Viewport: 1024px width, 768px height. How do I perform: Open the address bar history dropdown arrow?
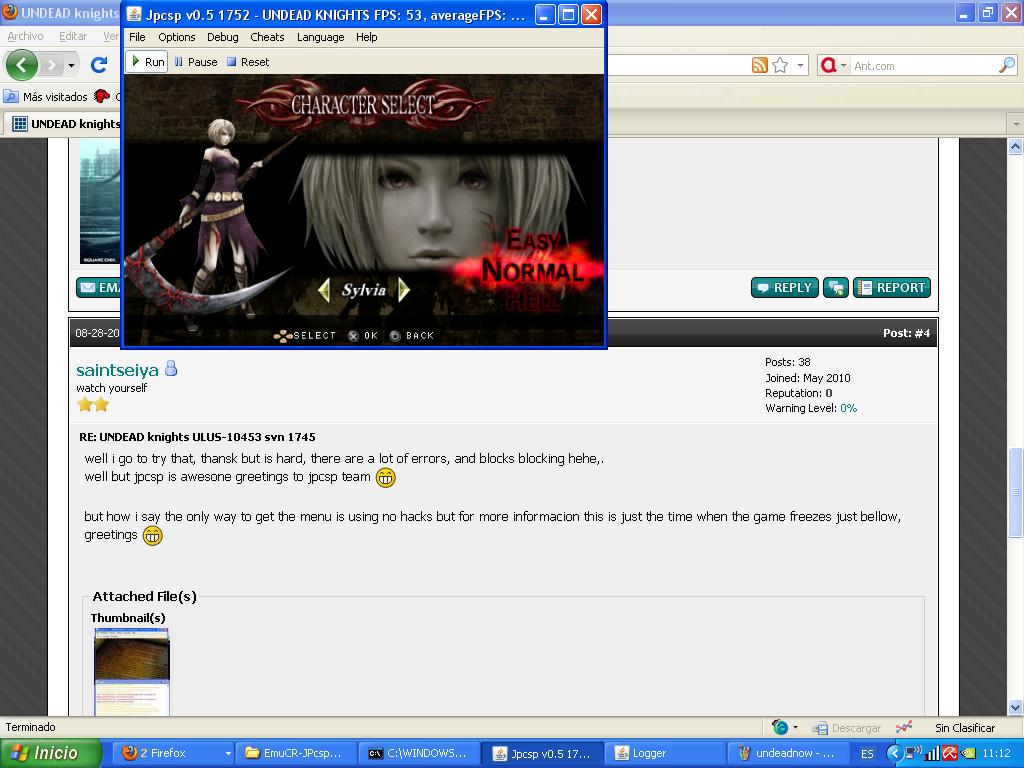[800, 66]
